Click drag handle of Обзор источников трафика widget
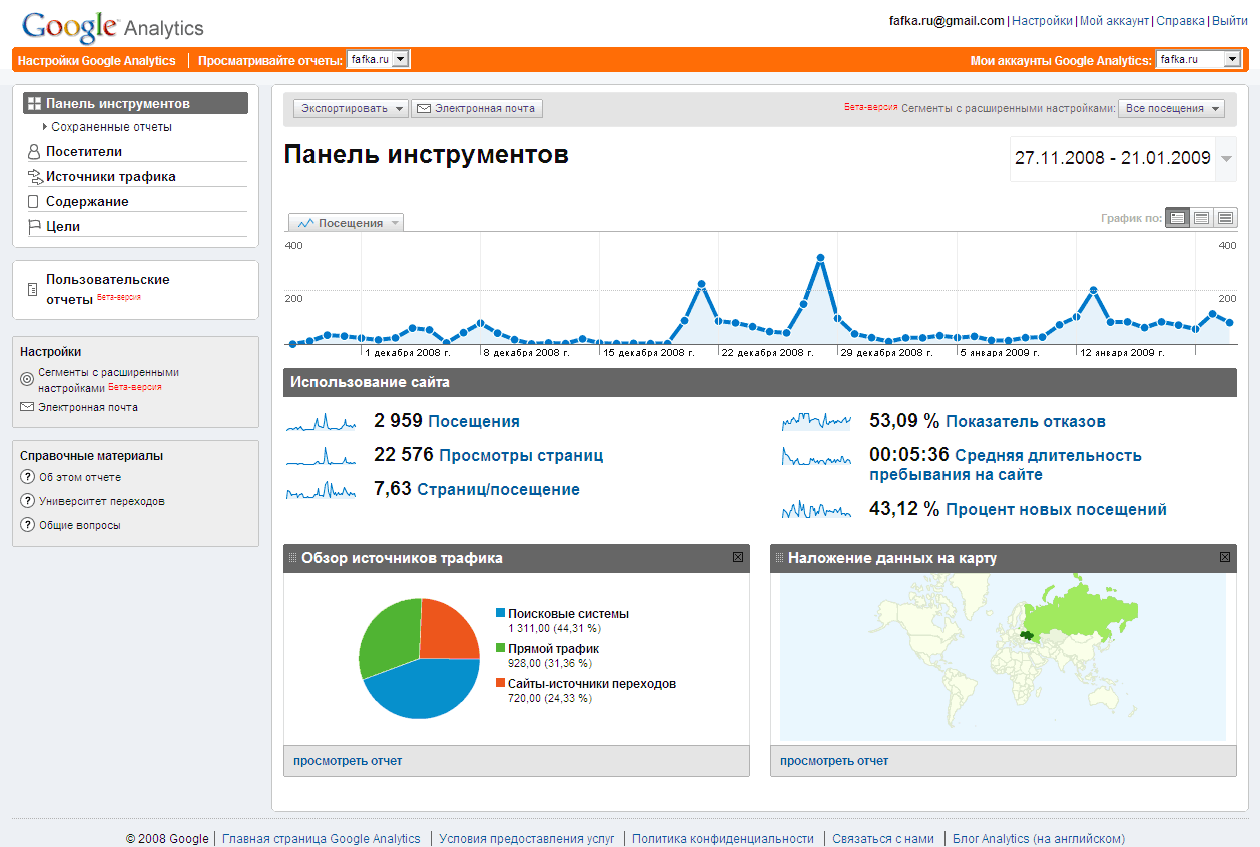This screenshot has height=847, width=1260. 292,558
